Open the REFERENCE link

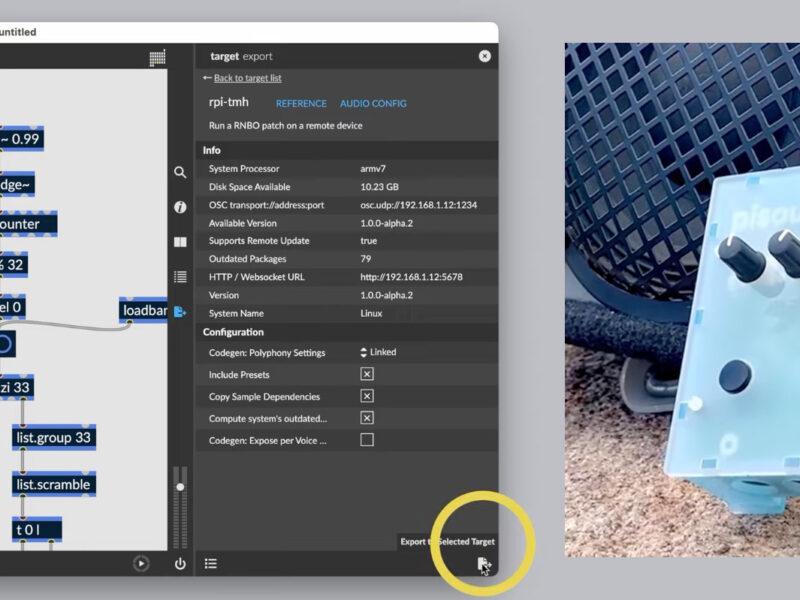(301, 104)
